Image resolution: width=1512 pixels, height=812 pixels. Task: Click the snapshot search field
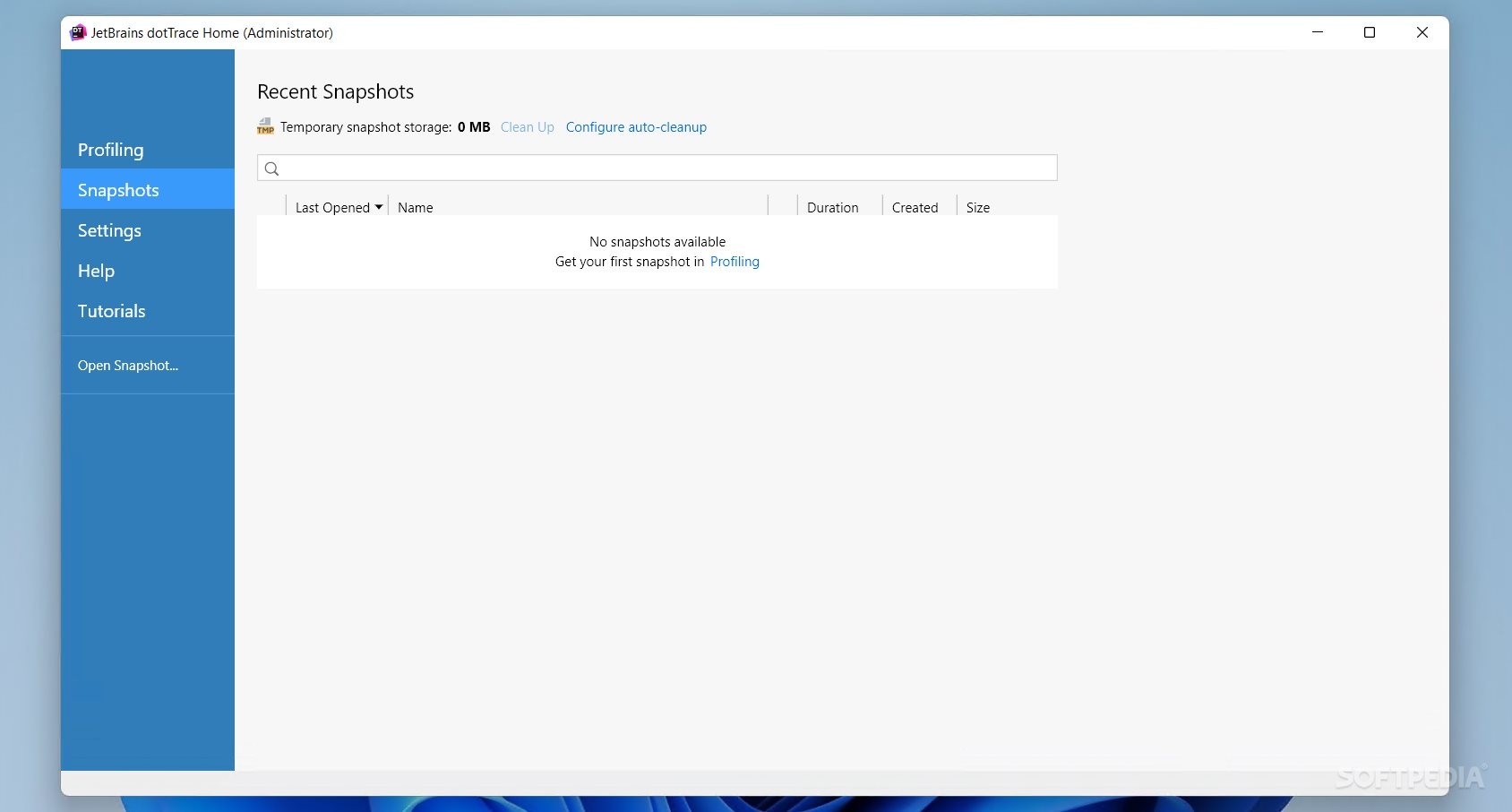tap(657, 168)
